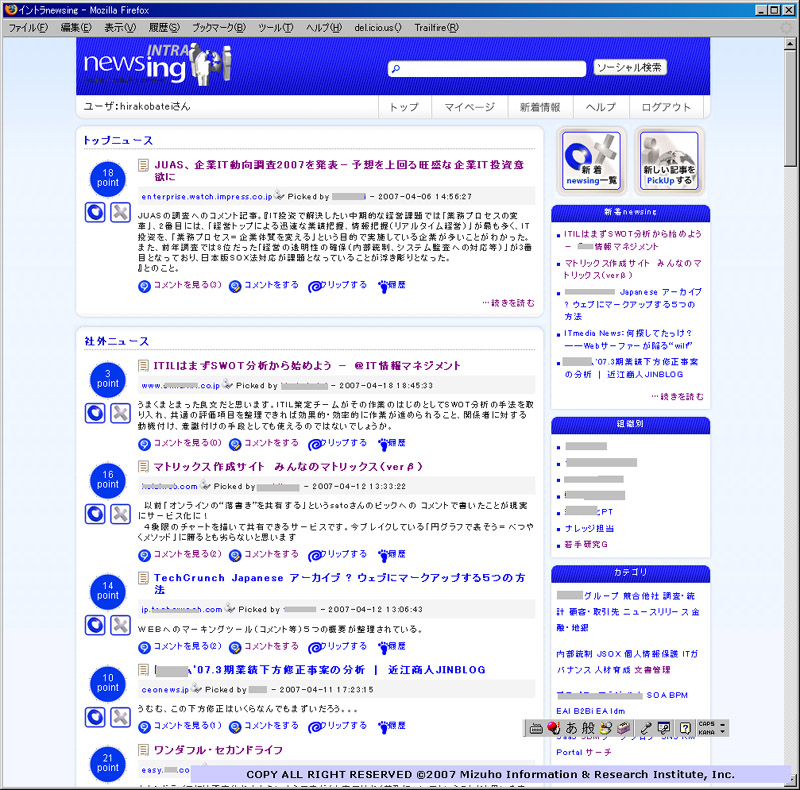Viewport: 800px width, 790px height.
Task: Vote cross on the マトリックス作成サイト article
Action: (120, 514)
